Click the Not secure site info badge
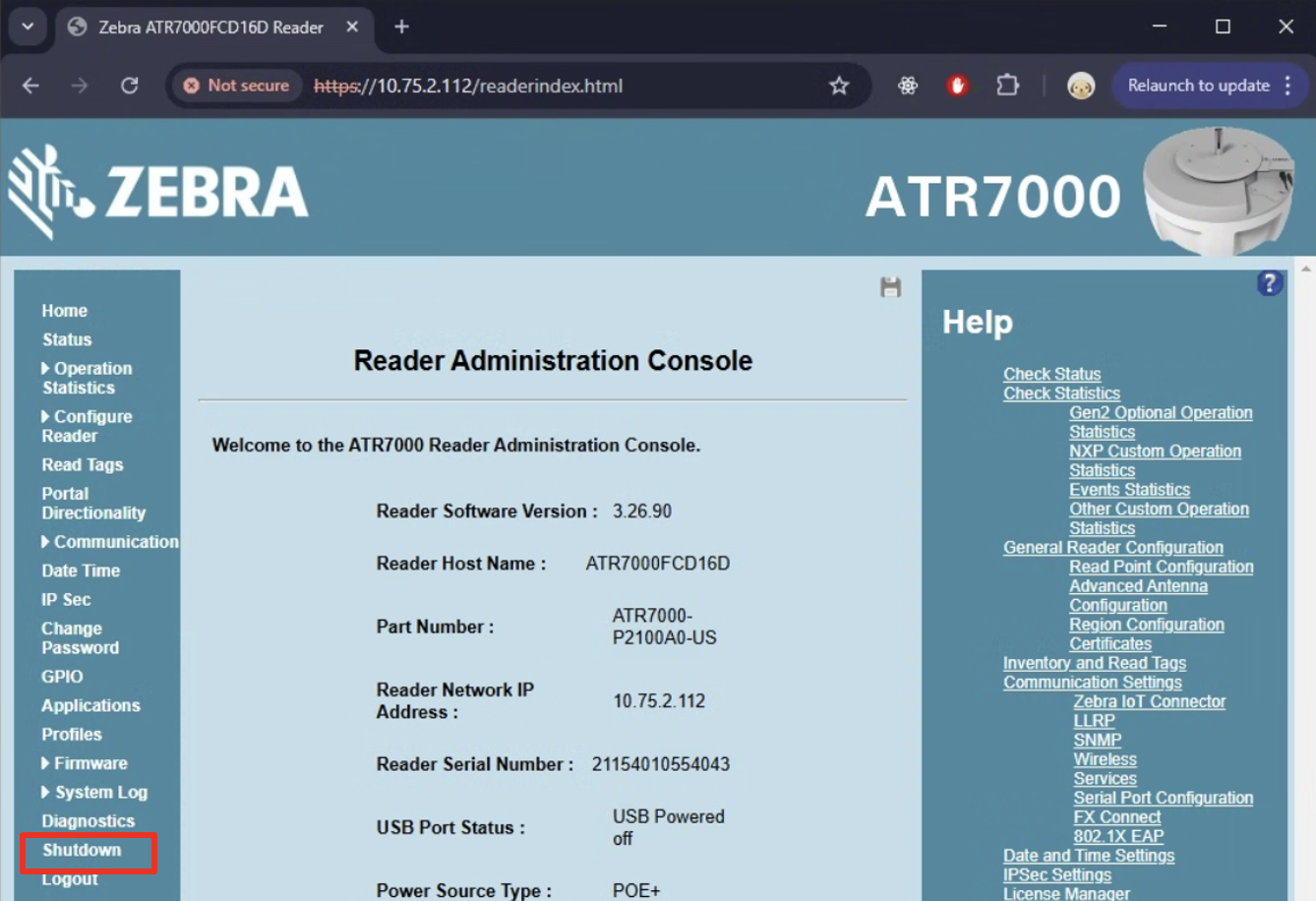Viewport: 1316px width, 901px height. [x=237, y=86]
